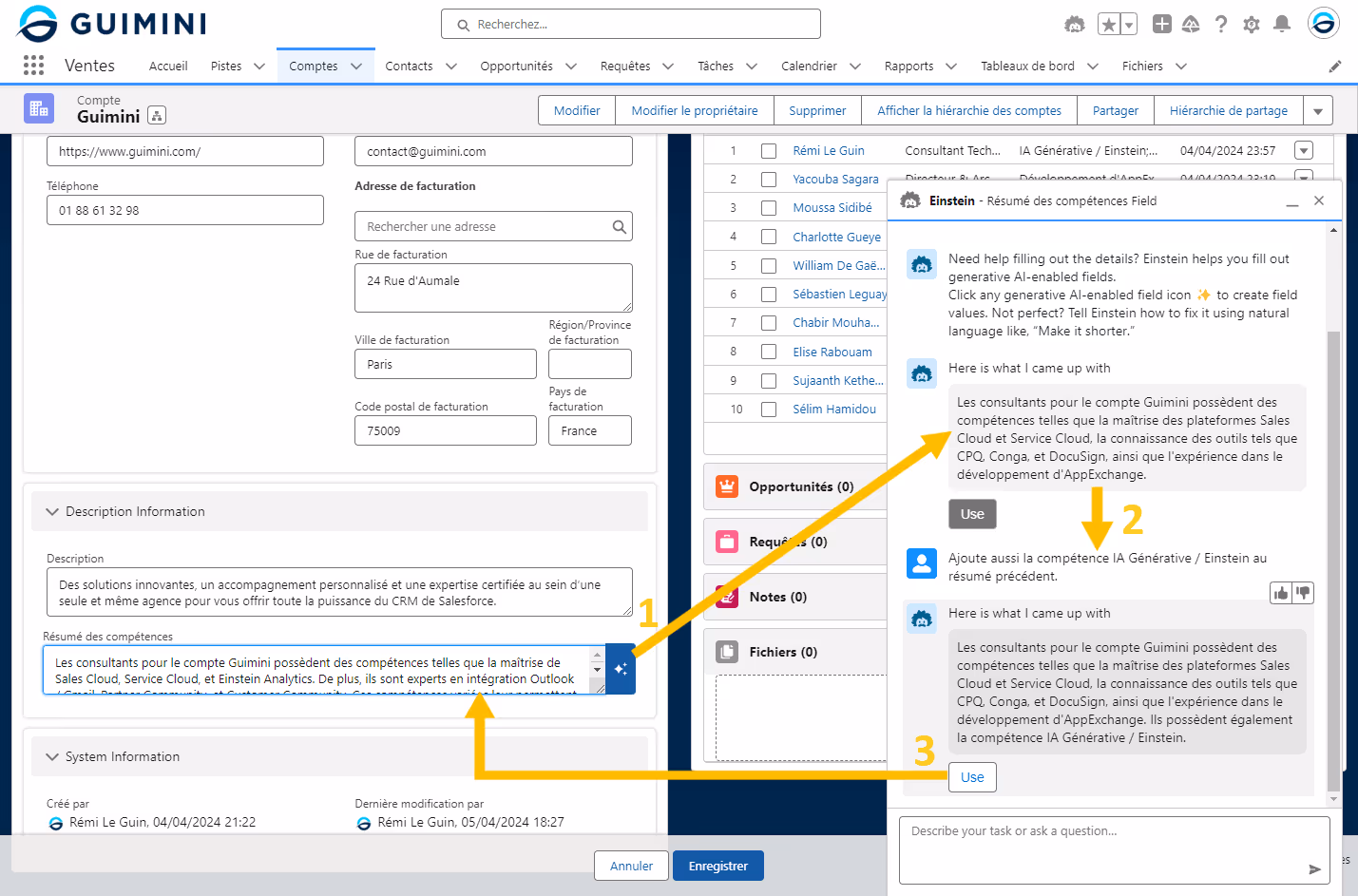Select checkbox for William De Gaë row
Viewport: 1358px width, 896px height.
(769, 266)
